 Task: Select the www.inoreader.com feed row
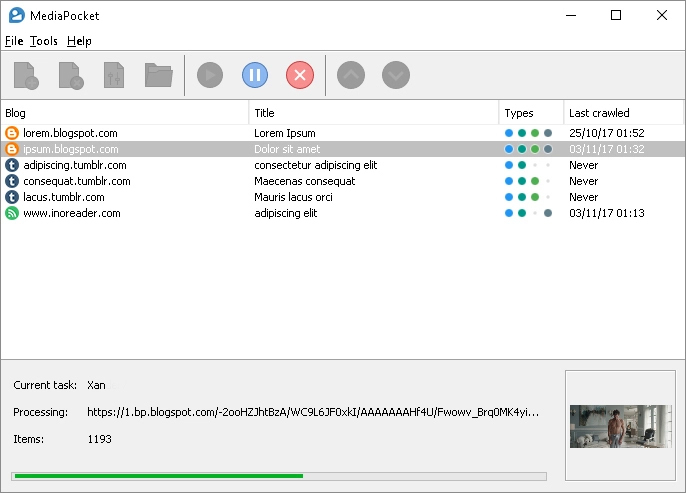point(71,213)
